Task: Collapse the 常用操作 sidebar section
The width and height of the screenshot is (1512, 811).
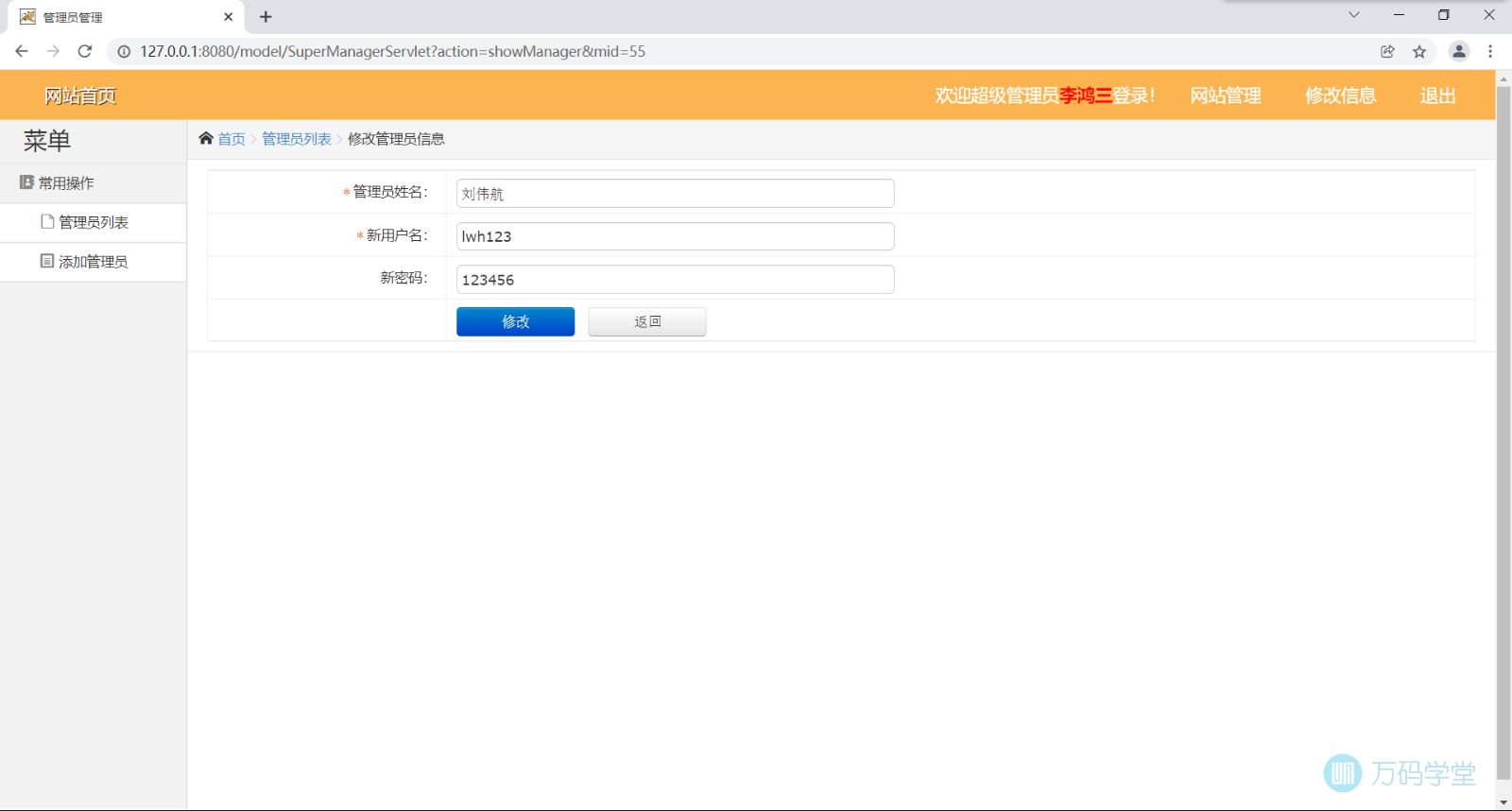Action: (x=93, y=183)
